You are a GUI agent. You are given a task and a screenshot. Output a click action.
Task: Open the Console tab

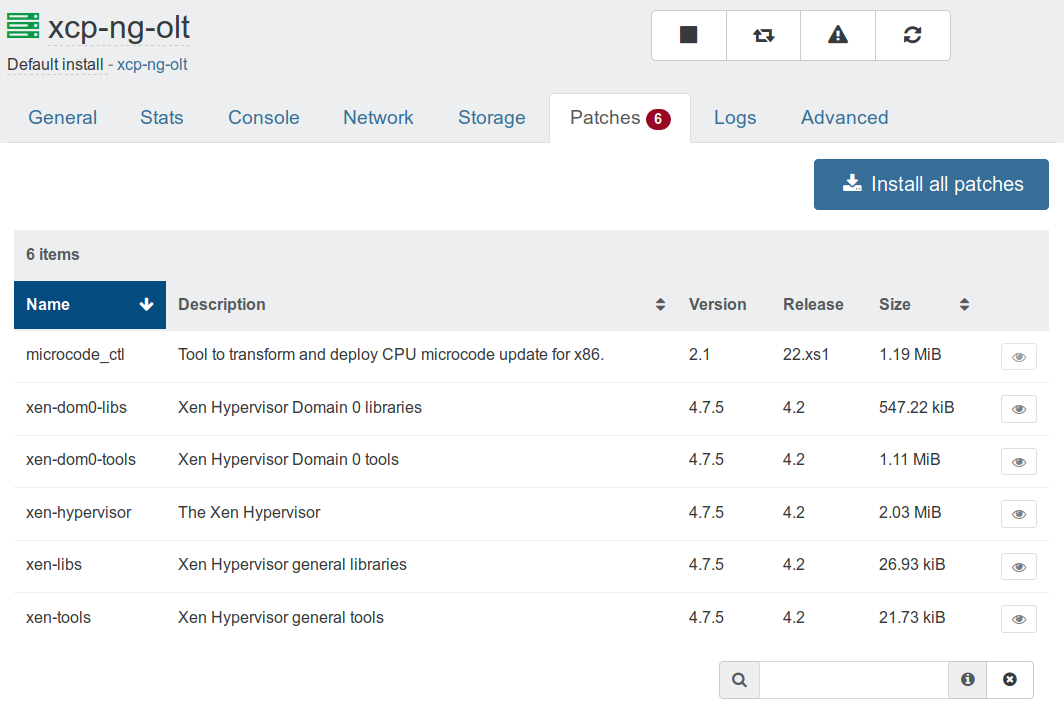264,117
